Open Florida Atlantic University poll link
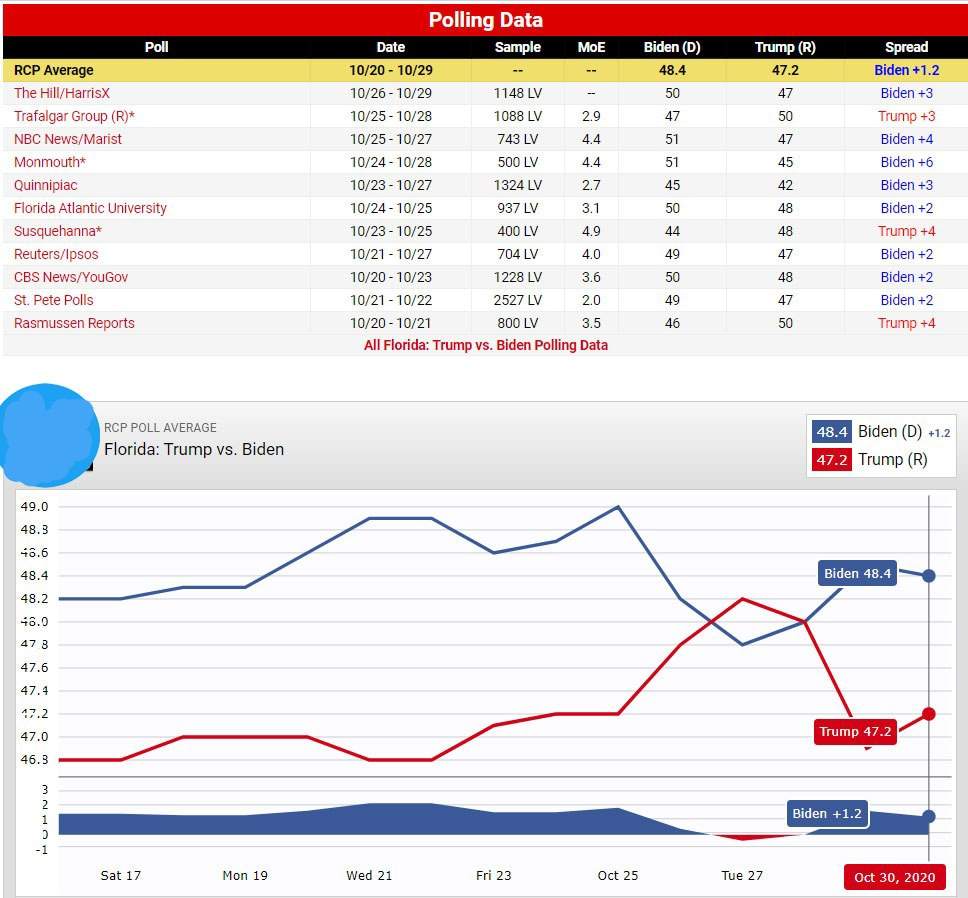The height and width of the screenshot is (898, 968). click(x=90, y=208)
